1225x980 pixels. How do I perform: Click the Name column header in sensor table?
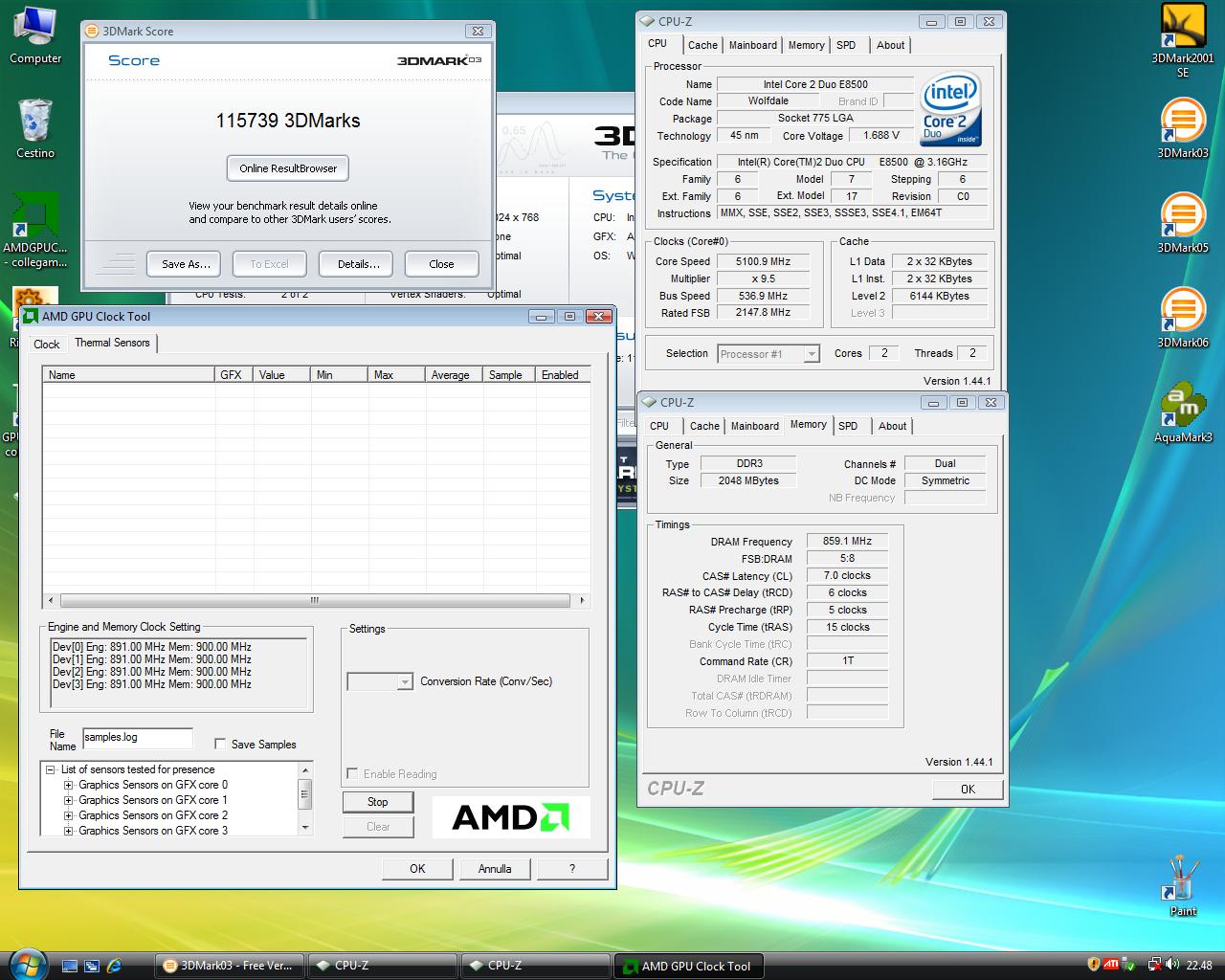[x=128, y=375]
